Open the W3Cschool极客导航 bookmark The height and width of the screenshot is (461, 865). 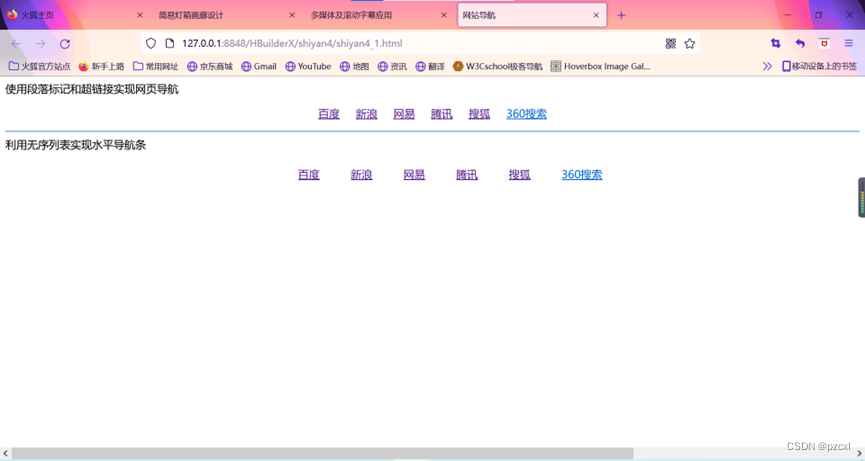pyautogui.click(x=498, y=66)
